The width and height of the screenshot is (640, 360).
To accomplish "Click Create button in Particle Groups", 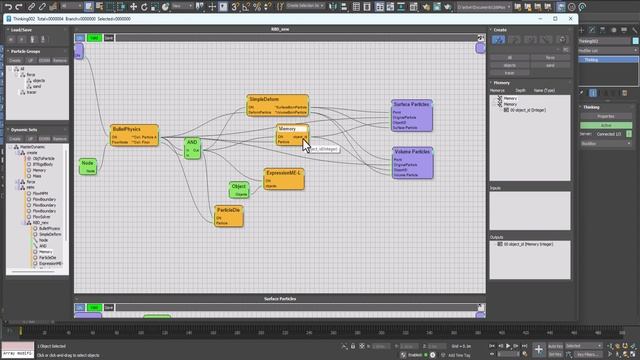I will click(x=15, y=60).
